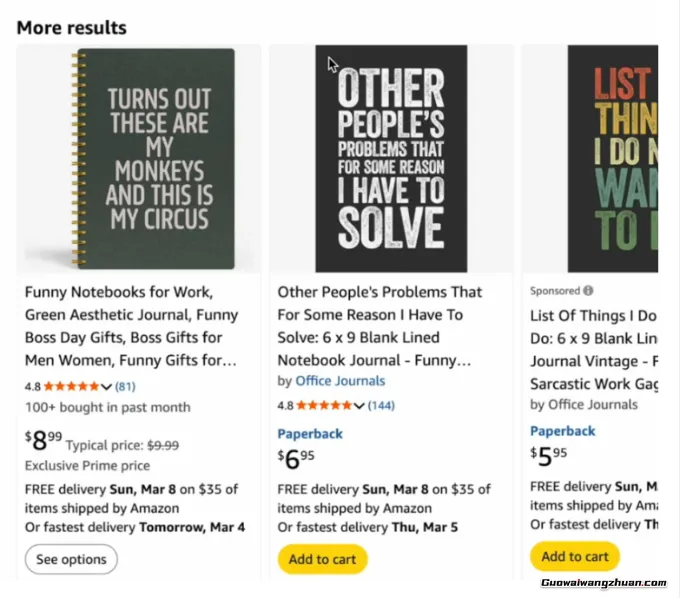Click star rating of Funny Notebooks for Work

(x=75, y=386)
